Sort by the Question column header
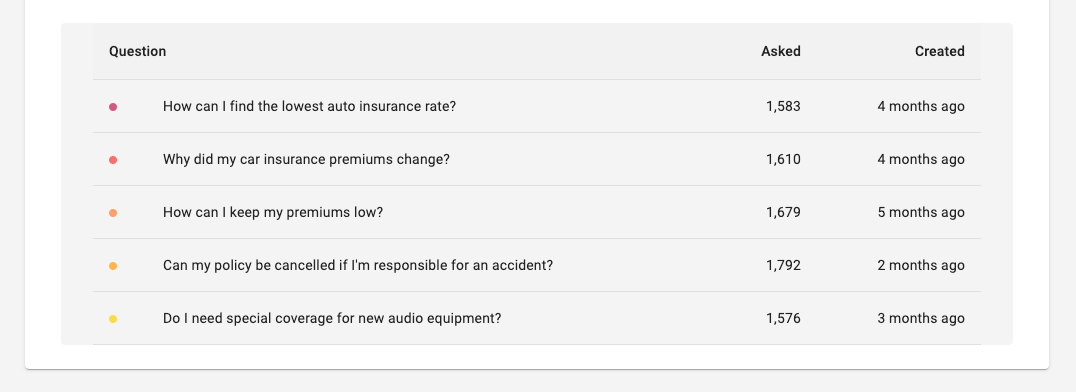Viewport: 1076px width, 392px height. pos(137,51)
